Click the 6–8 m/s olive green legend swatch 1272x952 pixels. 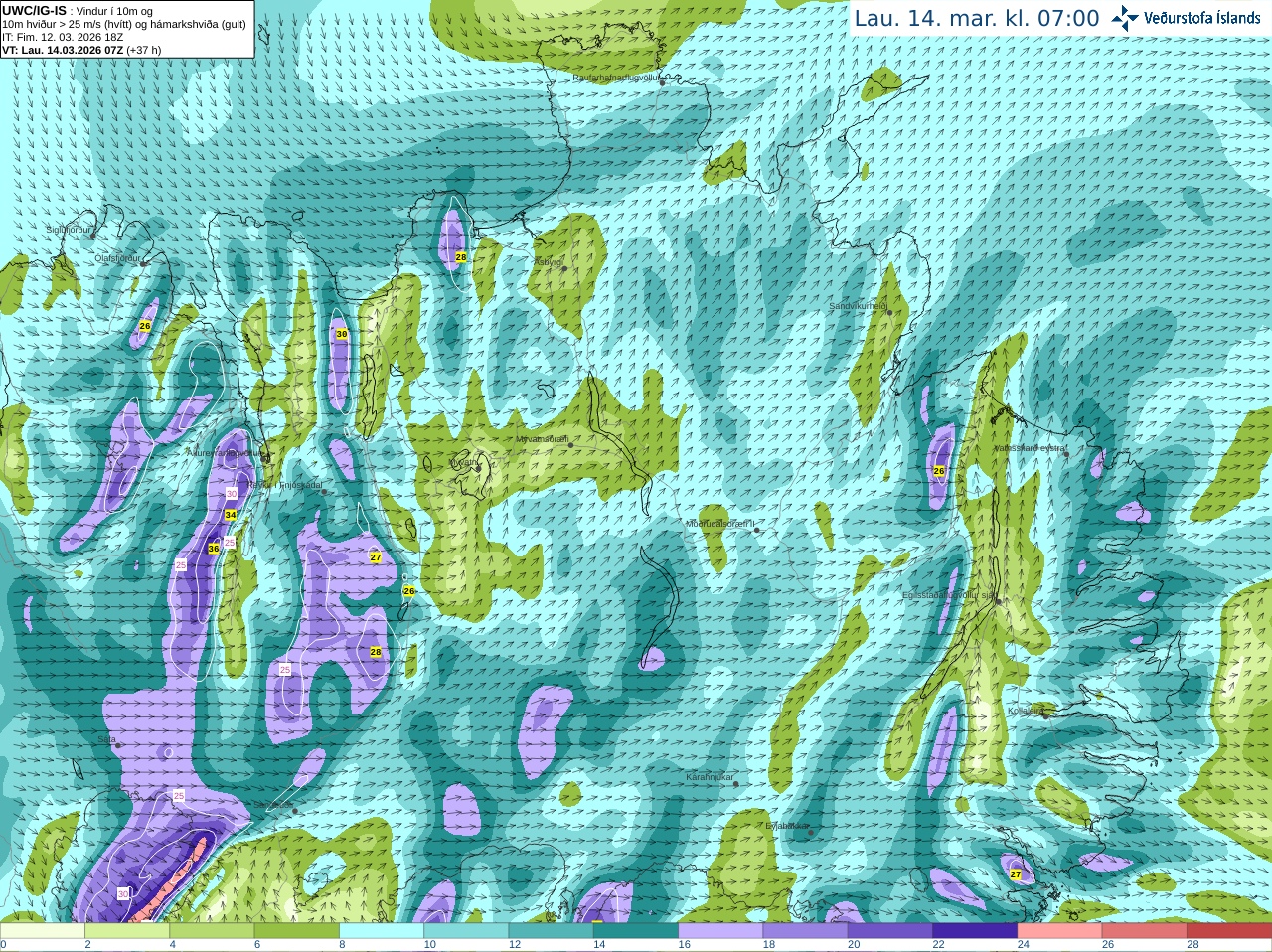(297, 931)
